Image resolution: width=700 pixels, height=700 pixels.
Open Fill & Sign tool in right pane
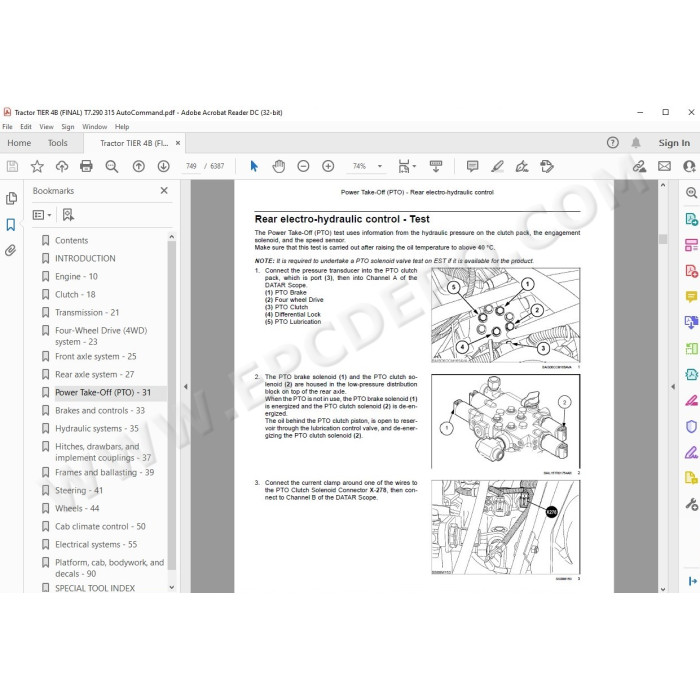pyautogui.click(x=691, y=454)
